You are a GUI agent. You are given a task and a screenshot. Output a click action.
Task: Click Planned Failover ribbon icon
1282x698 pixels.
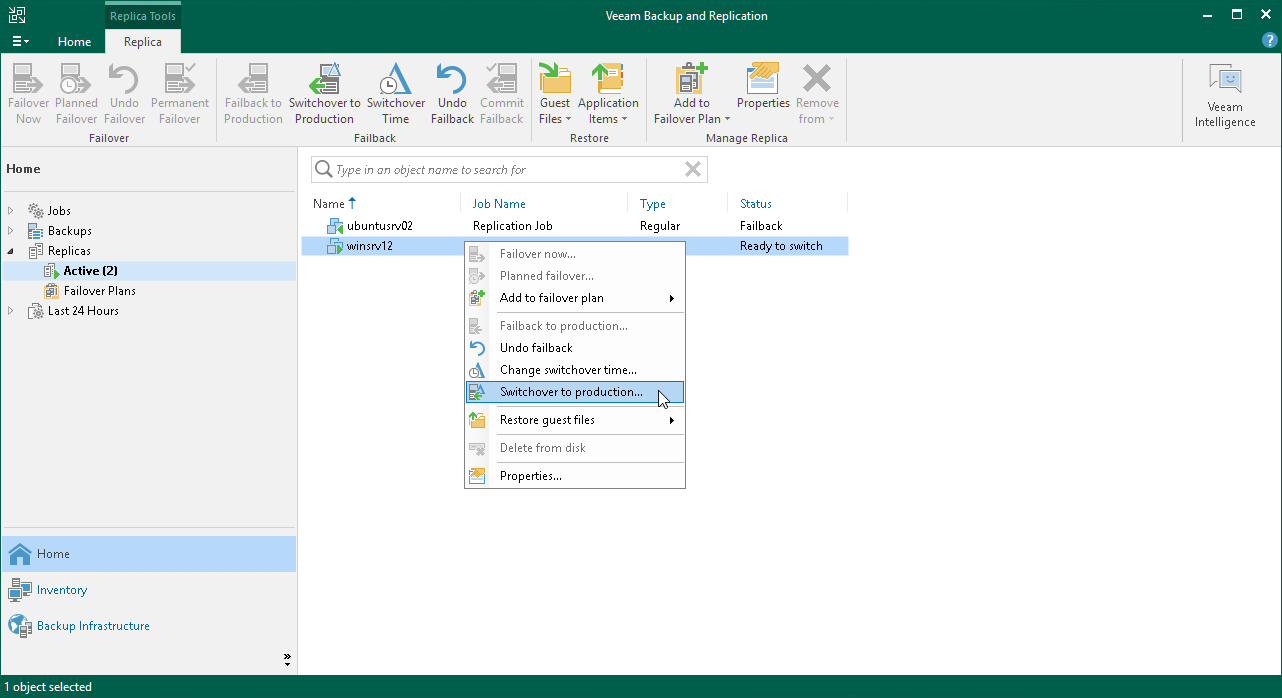pyautogui.click(x=76, y=94)
